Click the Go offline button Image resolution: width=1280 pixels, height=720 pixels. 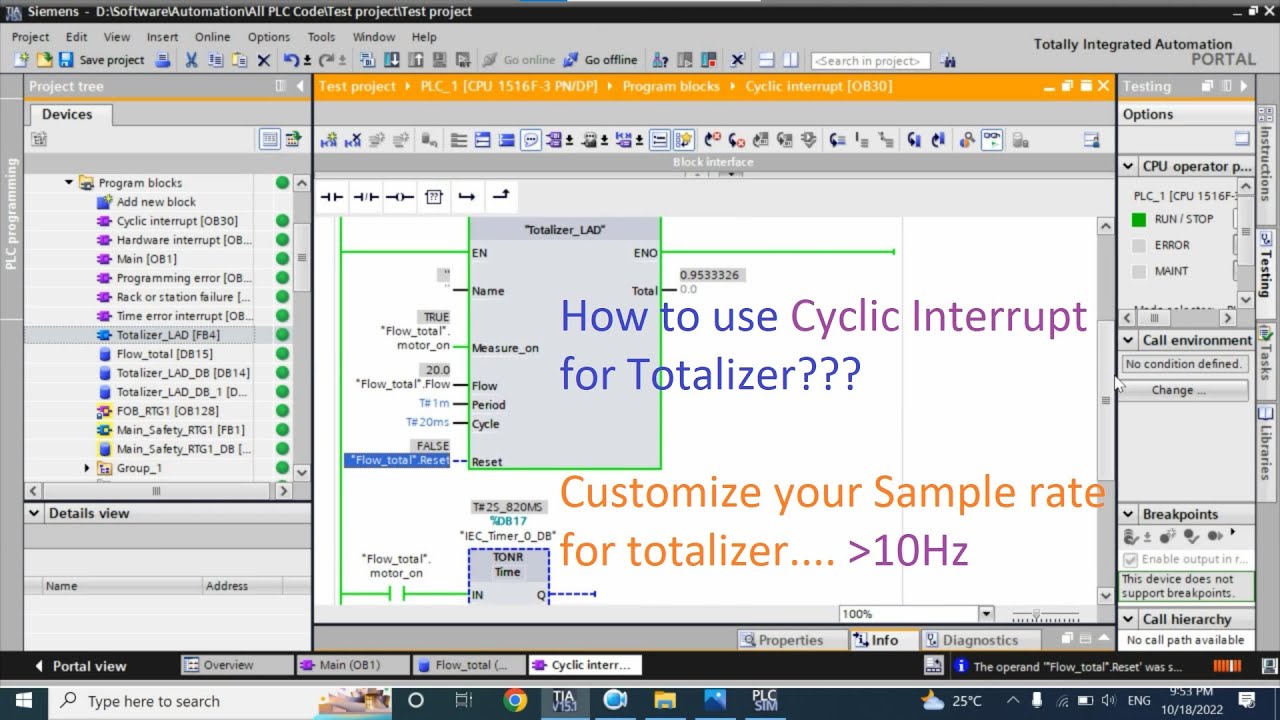600,60
